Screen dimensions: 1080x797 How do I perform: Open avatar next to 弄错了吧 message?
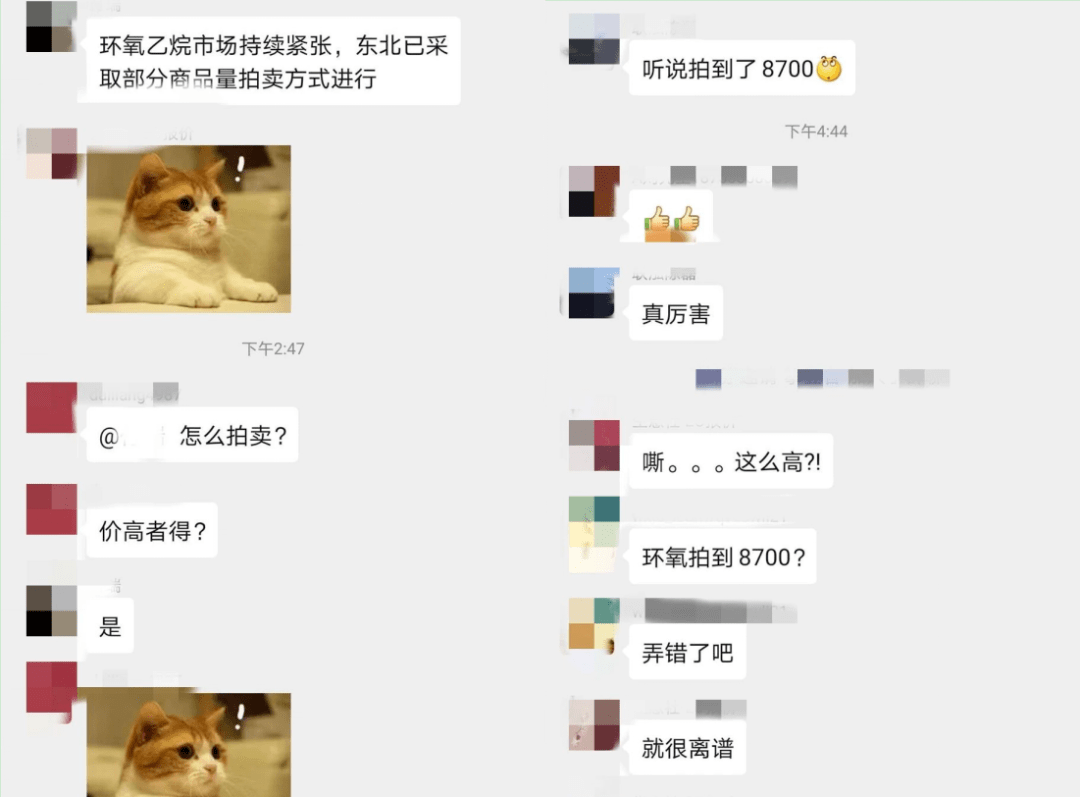tap(594, 623)
